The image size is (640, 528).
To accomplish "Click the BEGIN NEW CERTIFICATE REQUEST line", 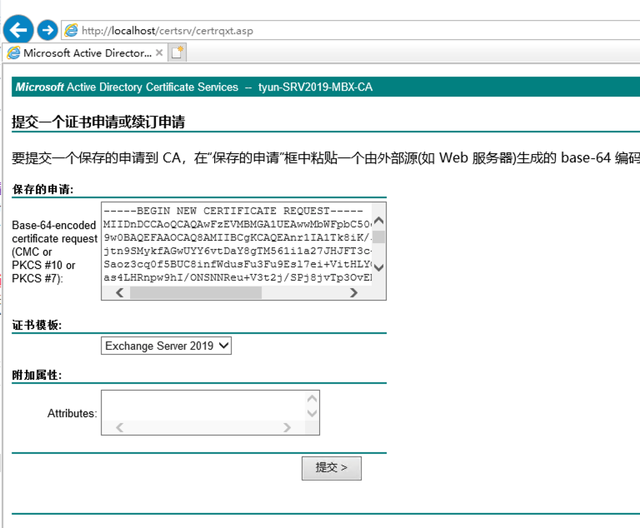I will tap(233, 211).
